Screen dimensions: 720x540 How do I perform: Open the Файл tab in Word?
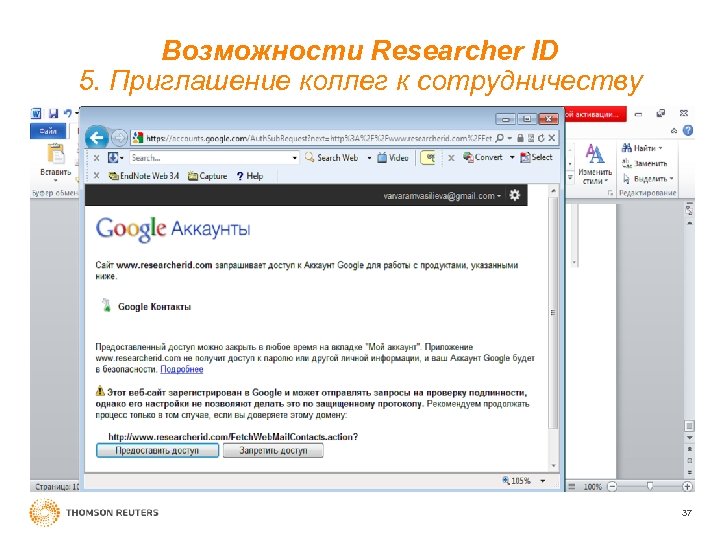tap(48, 131)
